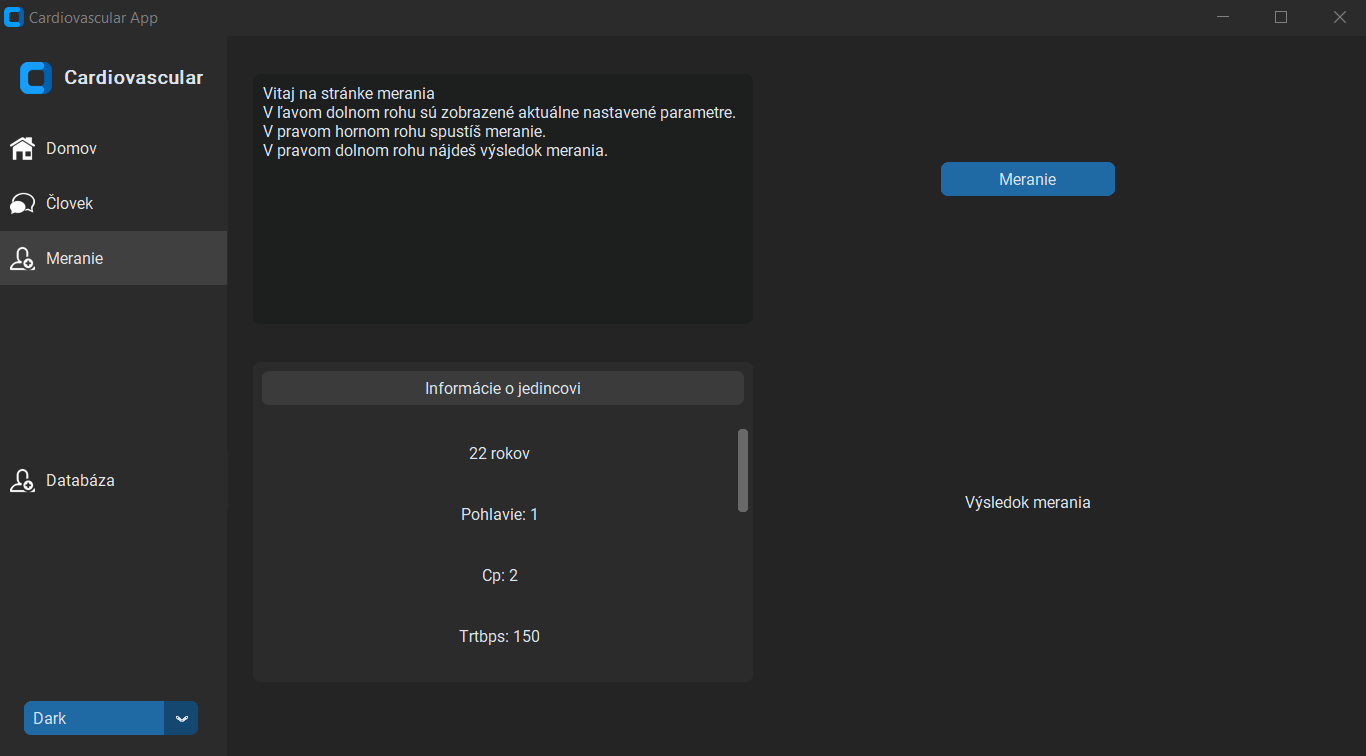Click the Informácie o jedincovi header
This screenshot has width=1366, height=756.
tap(503, 388)
